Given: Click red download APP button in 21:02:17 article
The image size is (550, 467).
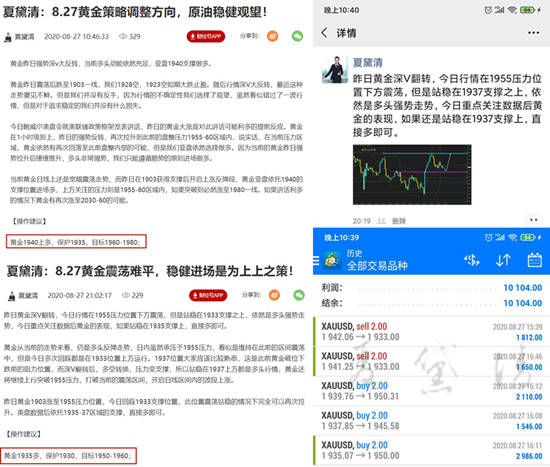Looking at the screenshot, I should point(208,295).
